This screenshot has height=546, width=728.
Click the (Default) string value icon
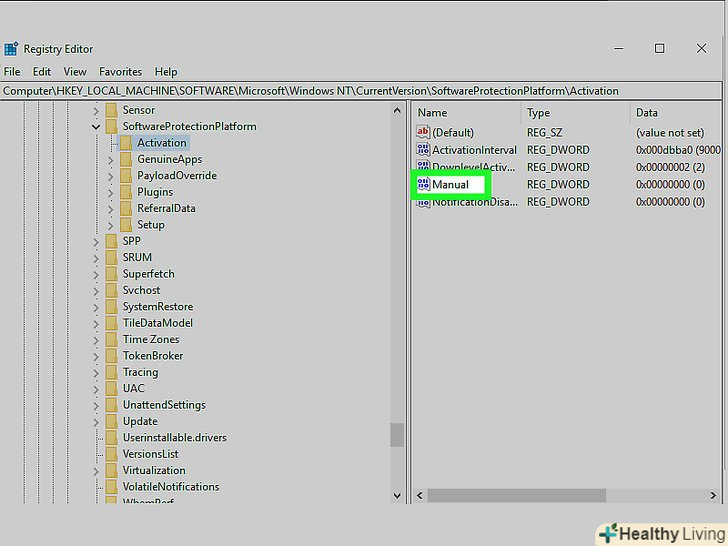coord(423,132)
